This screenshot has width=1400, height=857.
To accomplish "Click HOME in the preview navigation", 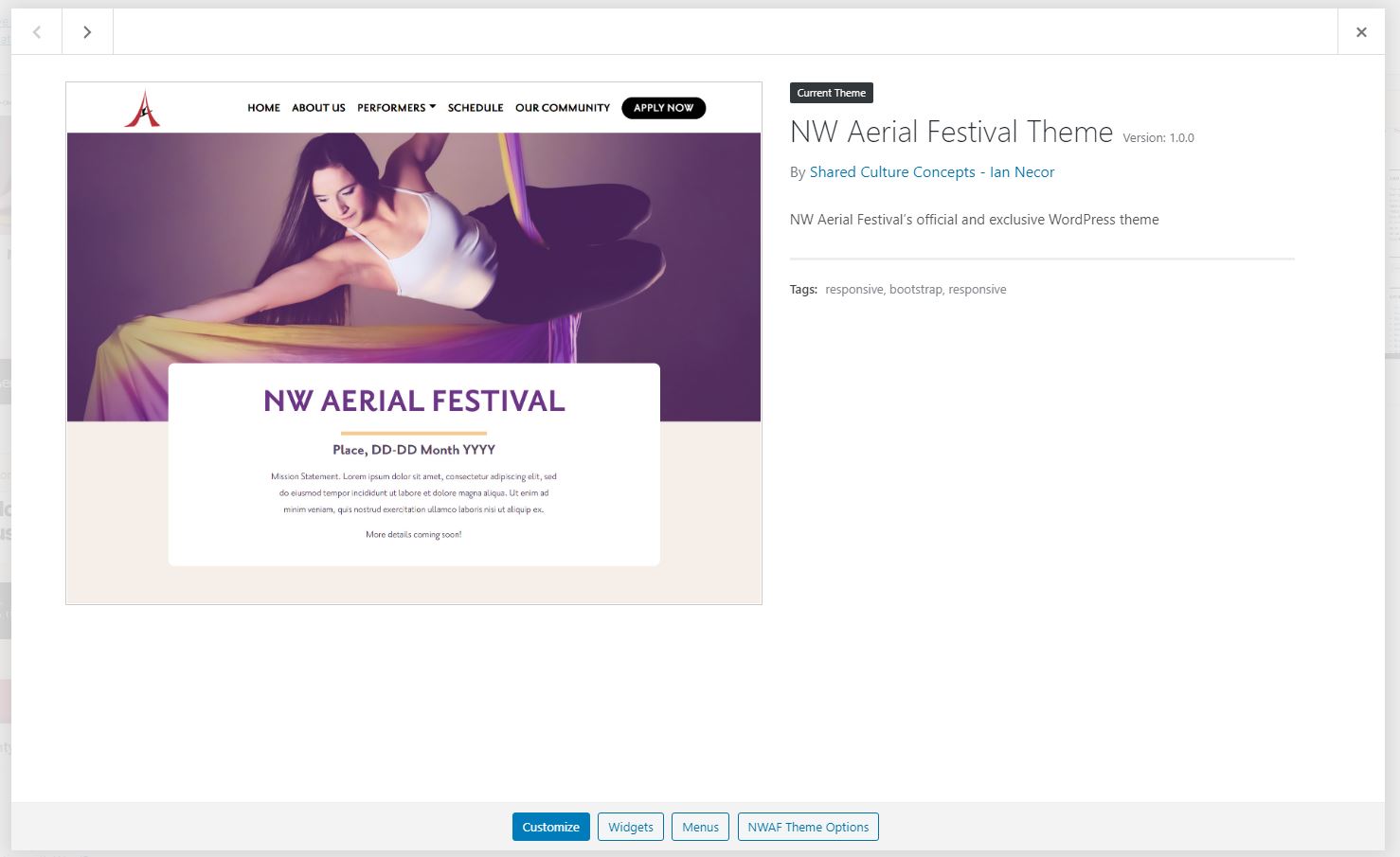I will click(264, 108).
